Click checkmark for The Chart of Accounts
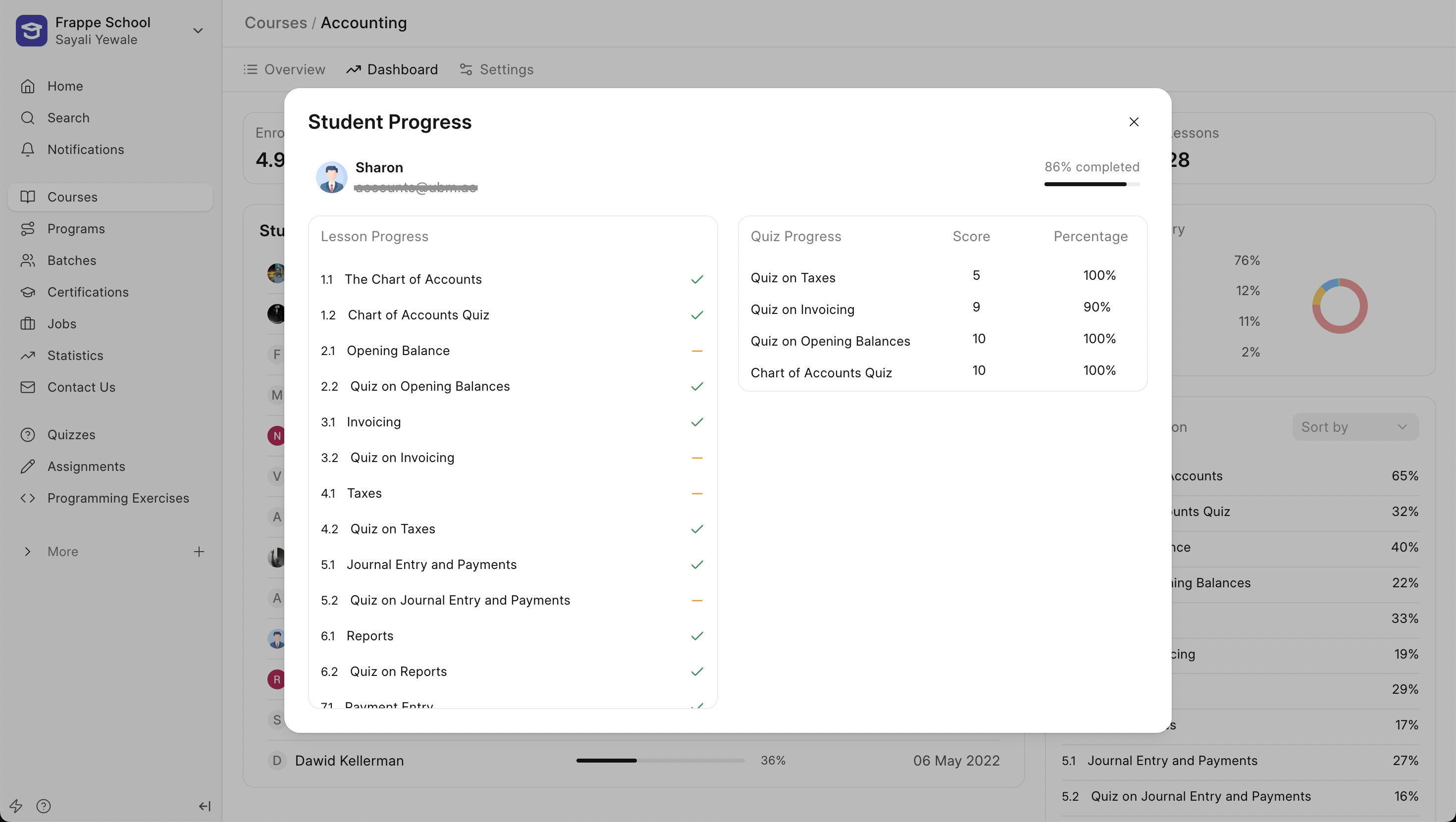The width and height of the screenshot is (1456, 822). (x=697, y=279)
